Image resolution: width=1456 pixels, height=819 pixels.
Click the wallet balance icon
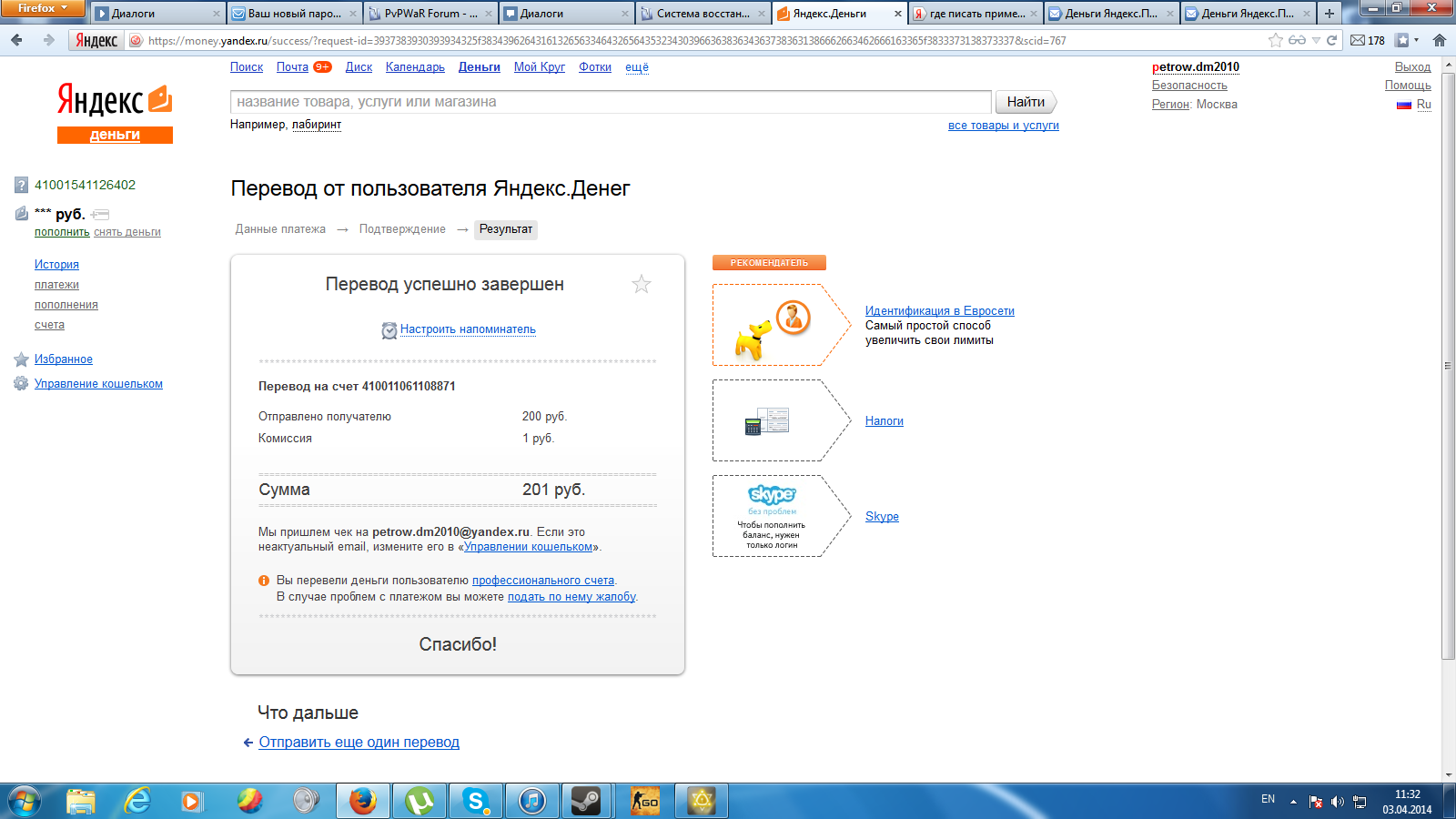coord(22,214)
